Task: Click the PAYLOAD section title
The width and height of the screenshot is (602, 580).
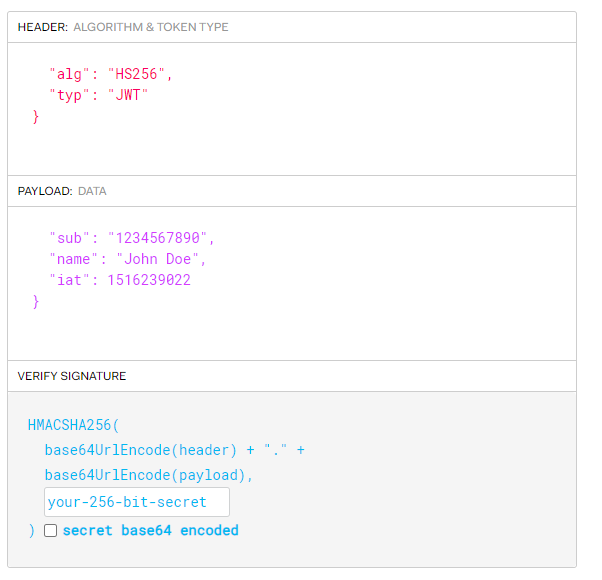Action: 45,191
